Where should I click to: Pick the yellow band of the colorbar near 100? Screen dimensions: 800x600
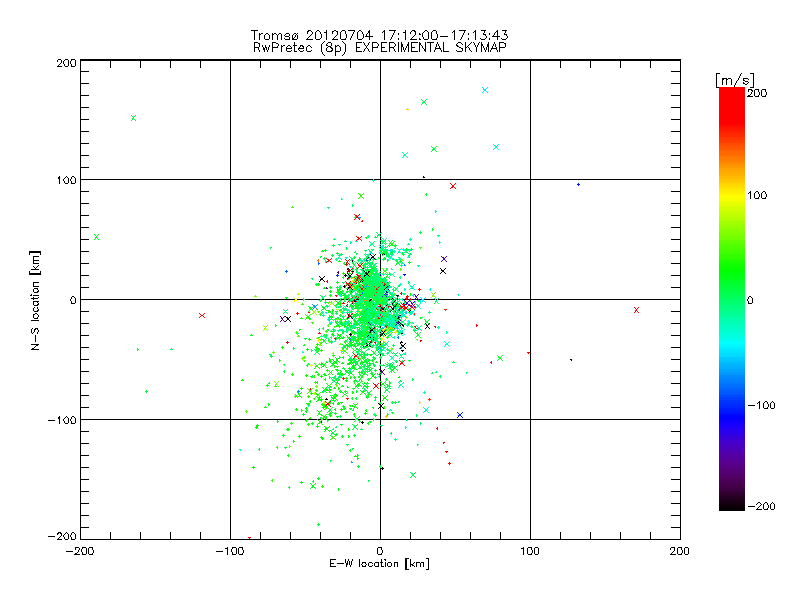point(732,195)
